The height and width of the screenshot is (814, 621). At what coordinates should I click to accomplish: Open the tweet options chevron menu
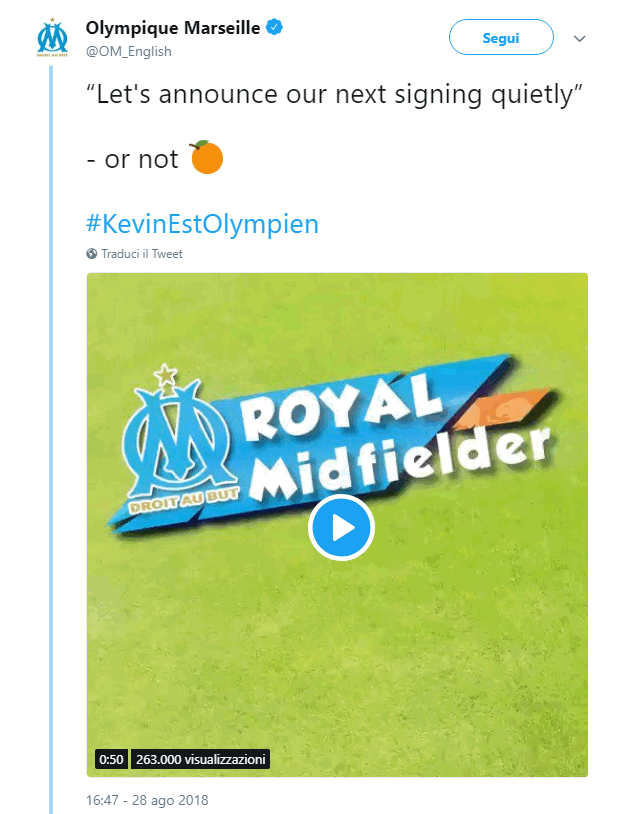coord(579,38)
